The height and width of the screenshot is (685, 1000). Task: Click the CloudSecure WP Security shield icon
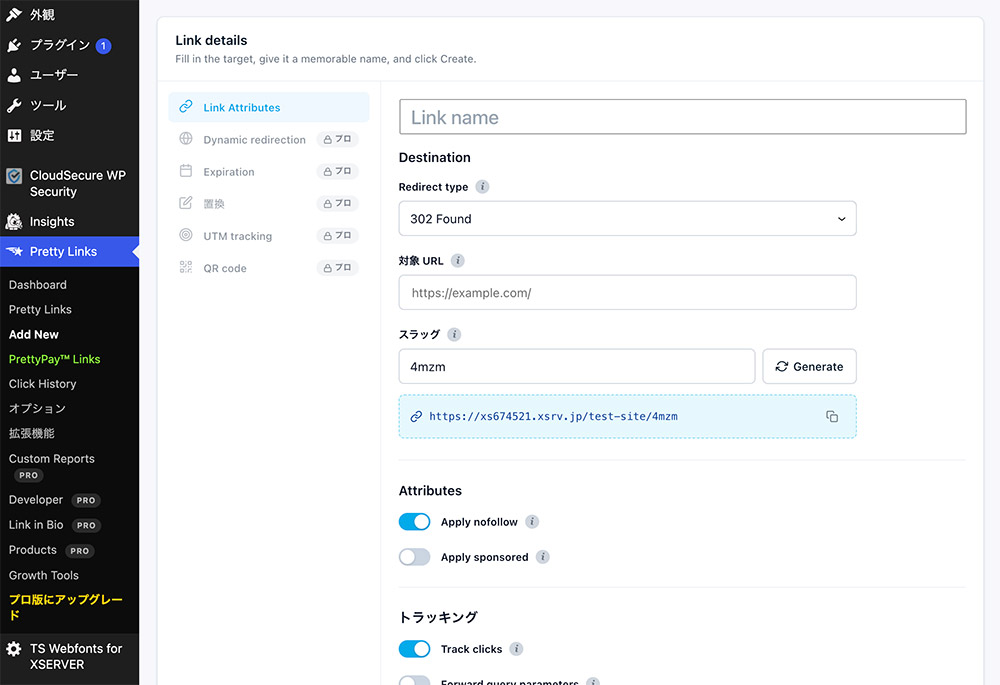(x=14, y=176)
